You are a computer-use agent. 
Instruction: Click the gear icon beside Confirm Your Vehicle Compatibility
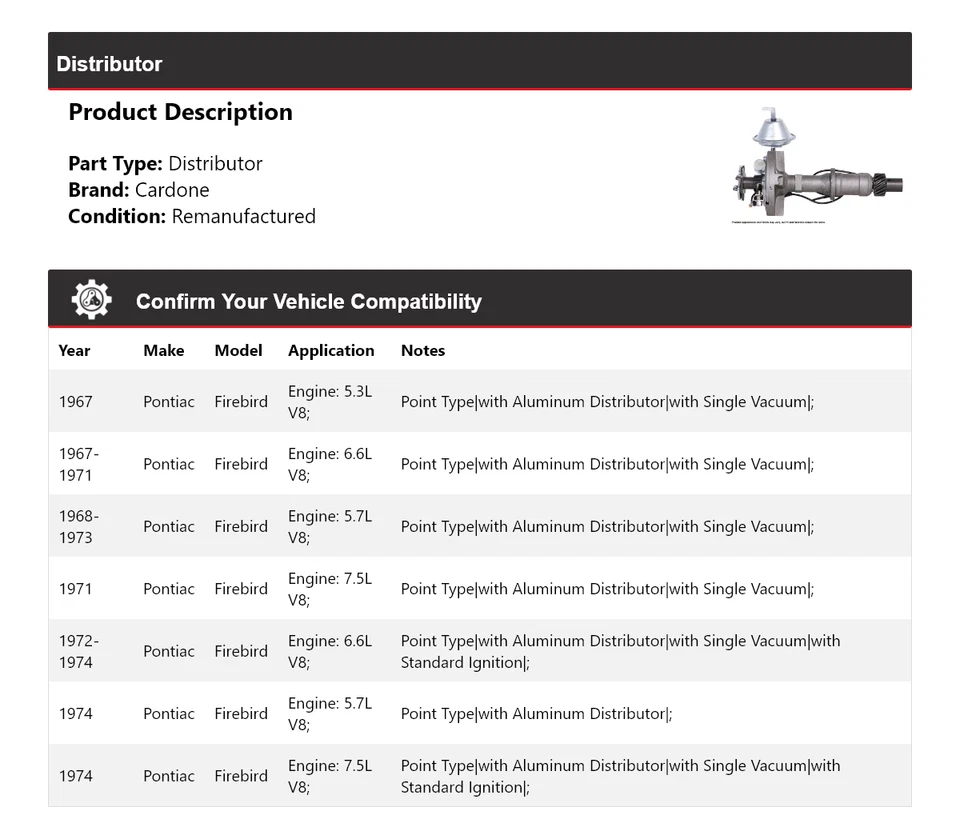pyautogui.click(x=91, y=300)
